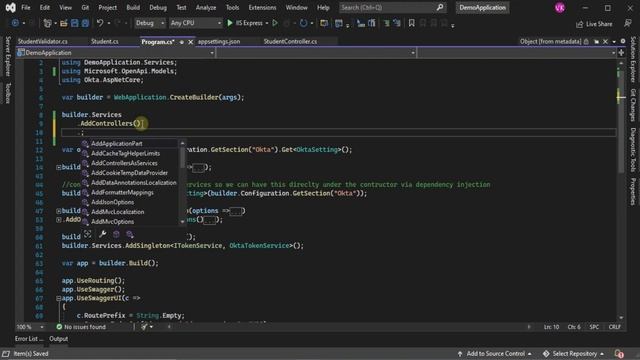The image size is (640, 360).
Task: Open the IIS Express launch profile dropdown arrow
Action: [x=267, y=23]
